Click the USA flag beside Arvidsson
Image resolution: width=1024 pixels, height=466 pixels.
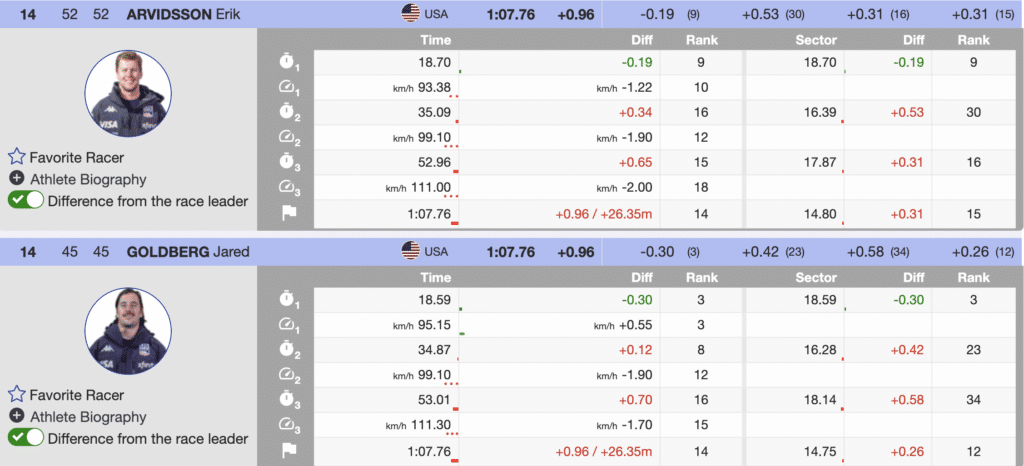point(411,13)
